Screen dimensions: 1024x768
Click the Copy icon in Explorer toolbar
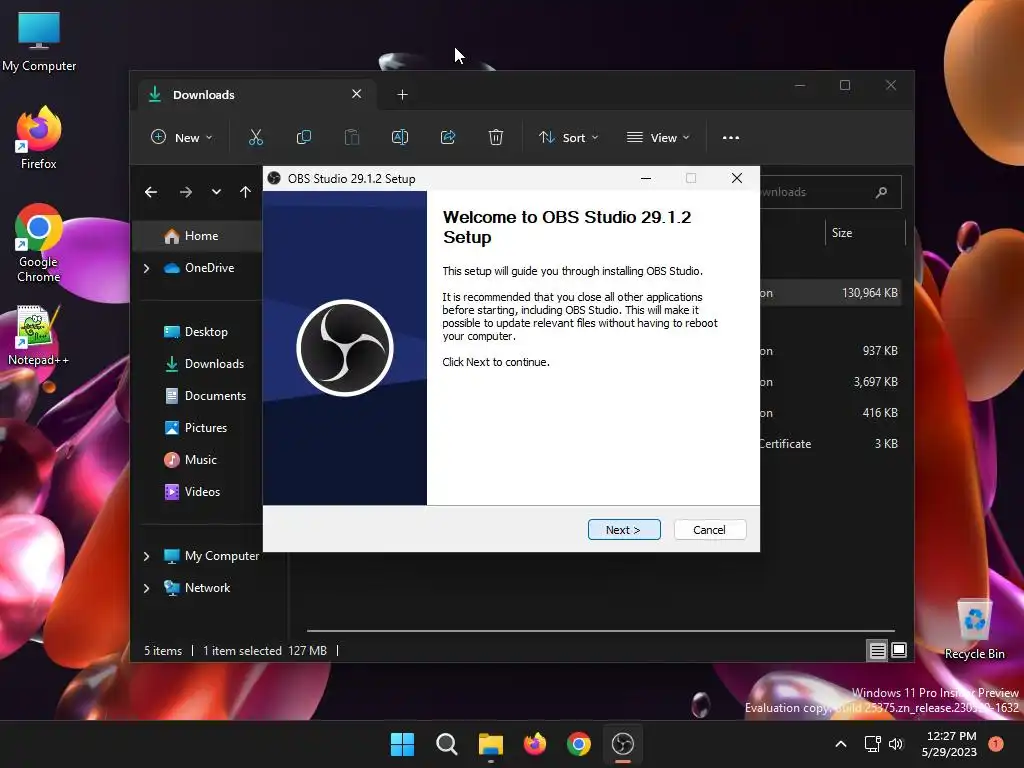[x=304, y=137]
